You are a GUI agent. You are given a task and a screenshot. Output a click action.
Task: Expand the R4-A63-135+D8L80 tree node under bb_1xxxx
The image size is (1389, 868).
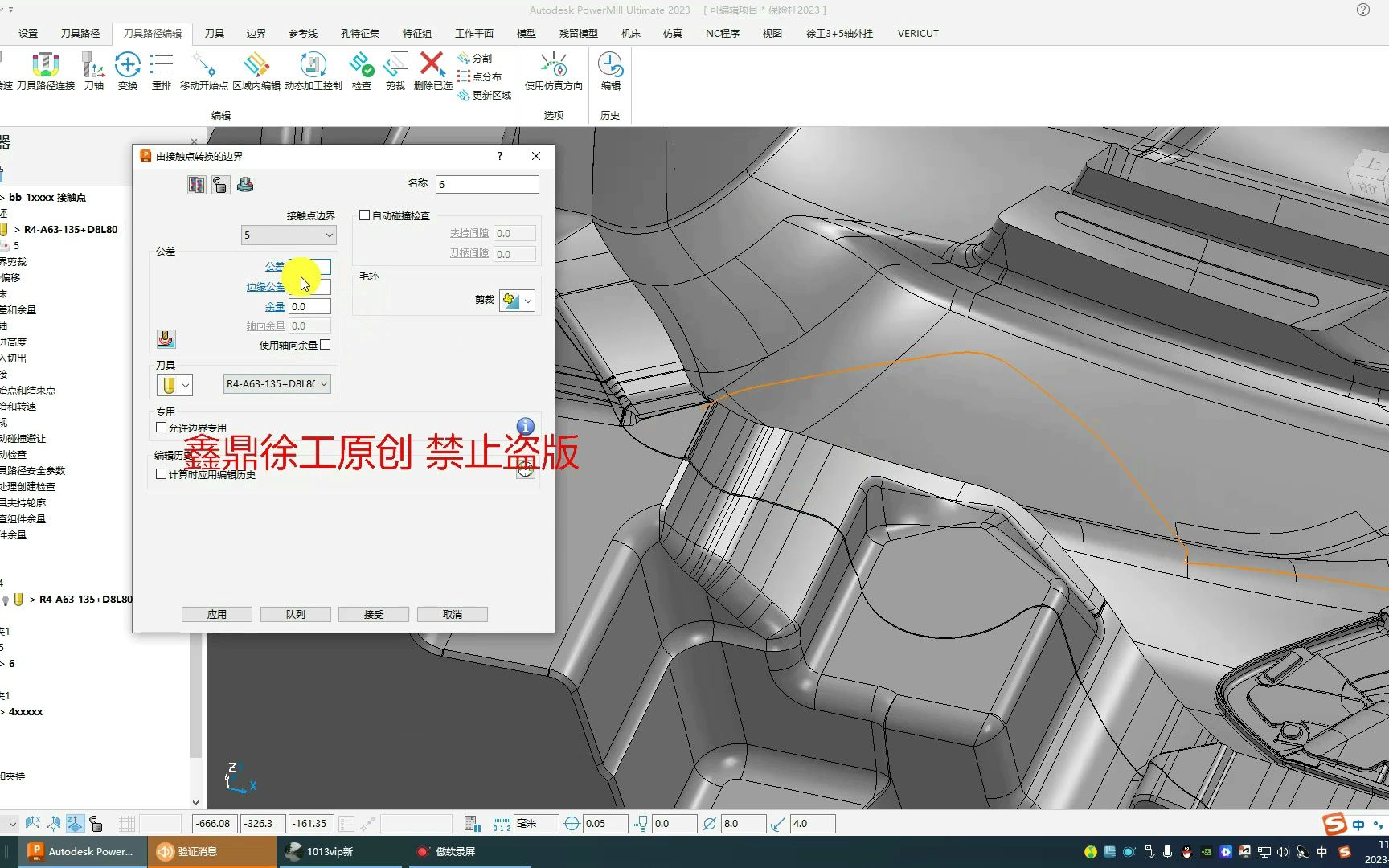(x=17, y=230)
